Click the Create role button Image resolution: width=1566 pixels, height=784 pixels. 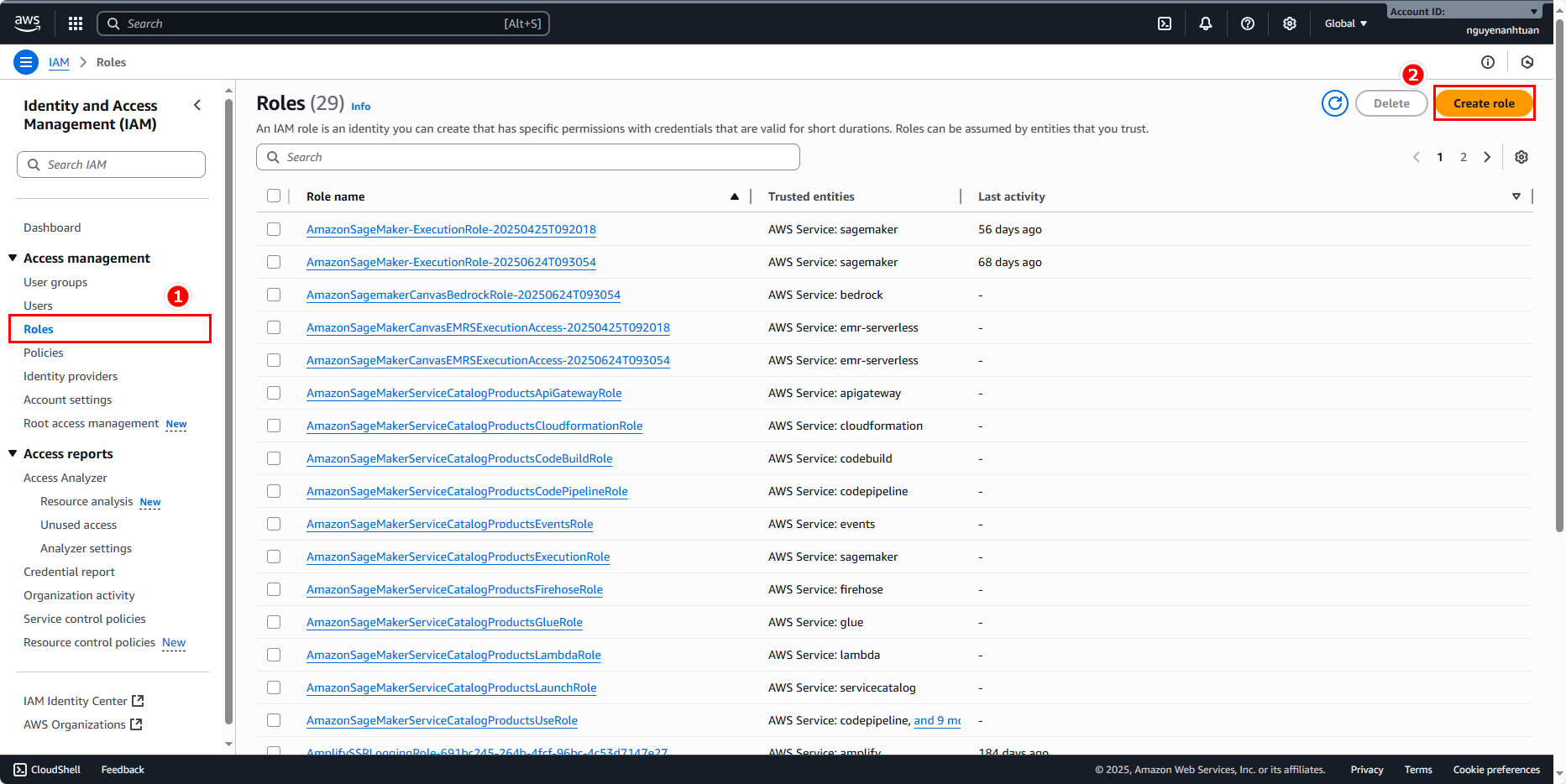[1484, 103]
